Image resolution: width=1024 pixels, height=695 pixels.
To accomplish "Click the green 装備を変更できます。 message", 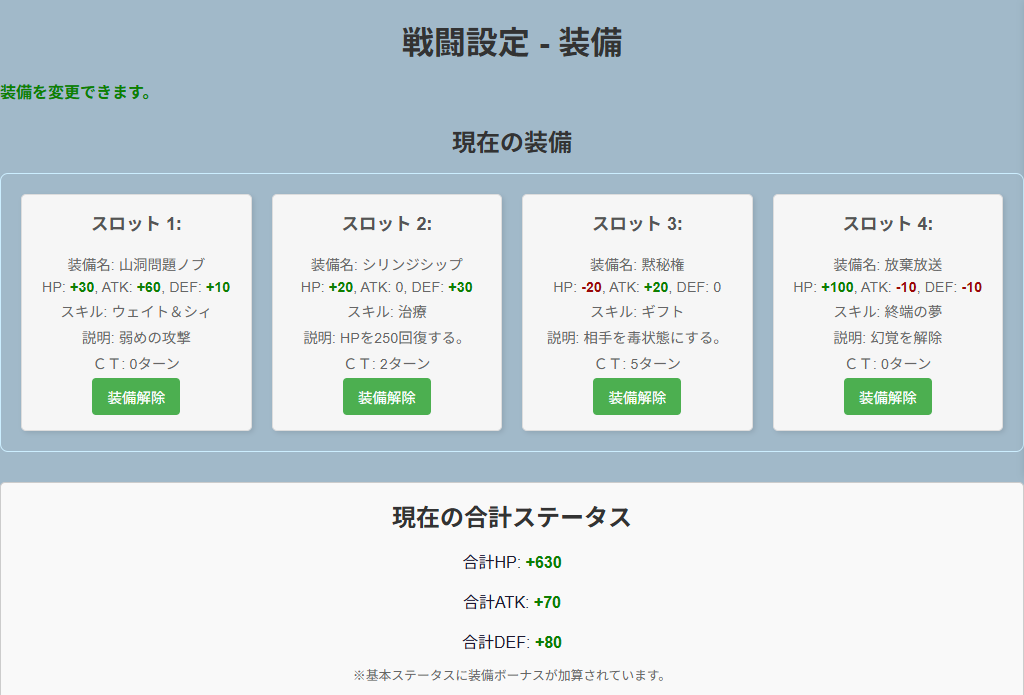I will click(x=76, y=93).
